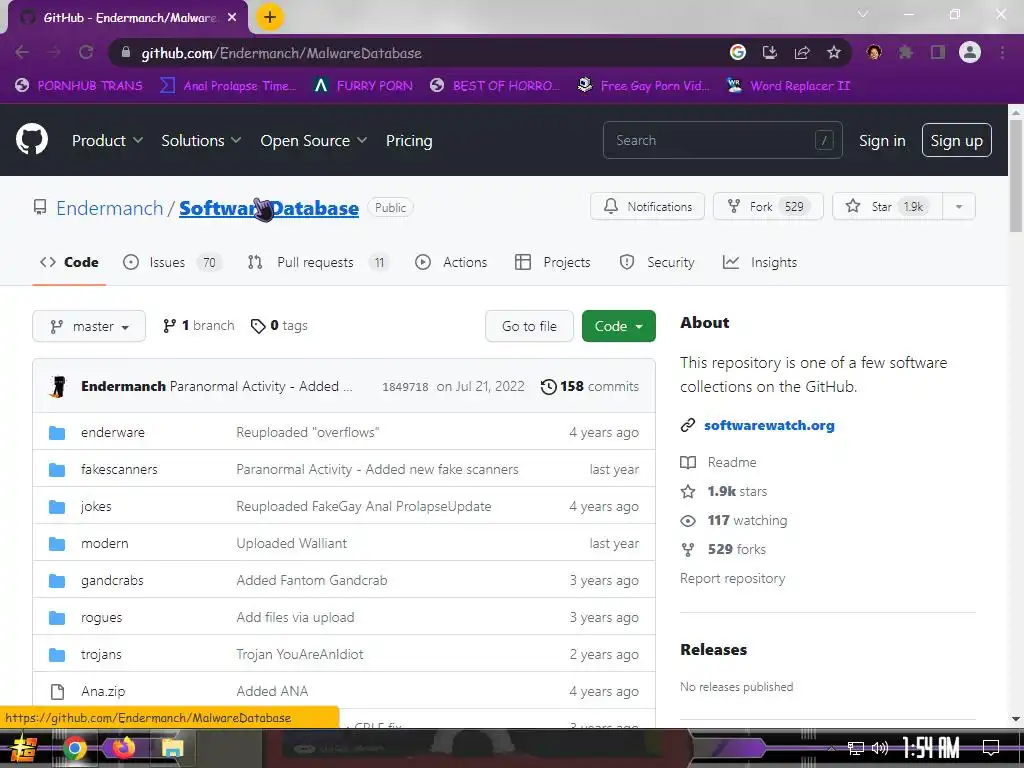Click the enderware folder icon
The width and height of the screenshot is (1024, 768).
57,432
